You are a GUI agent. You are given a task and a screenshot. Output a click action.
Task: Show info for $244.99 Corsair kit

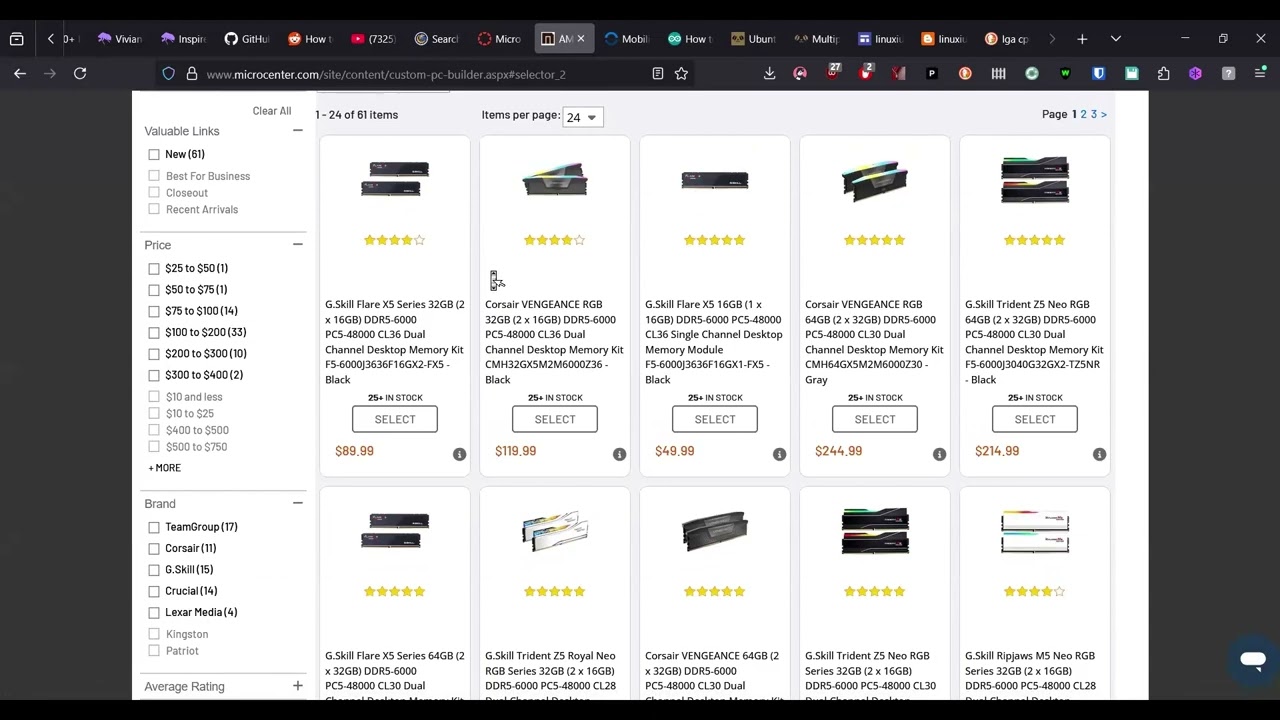tap(939, 454)
